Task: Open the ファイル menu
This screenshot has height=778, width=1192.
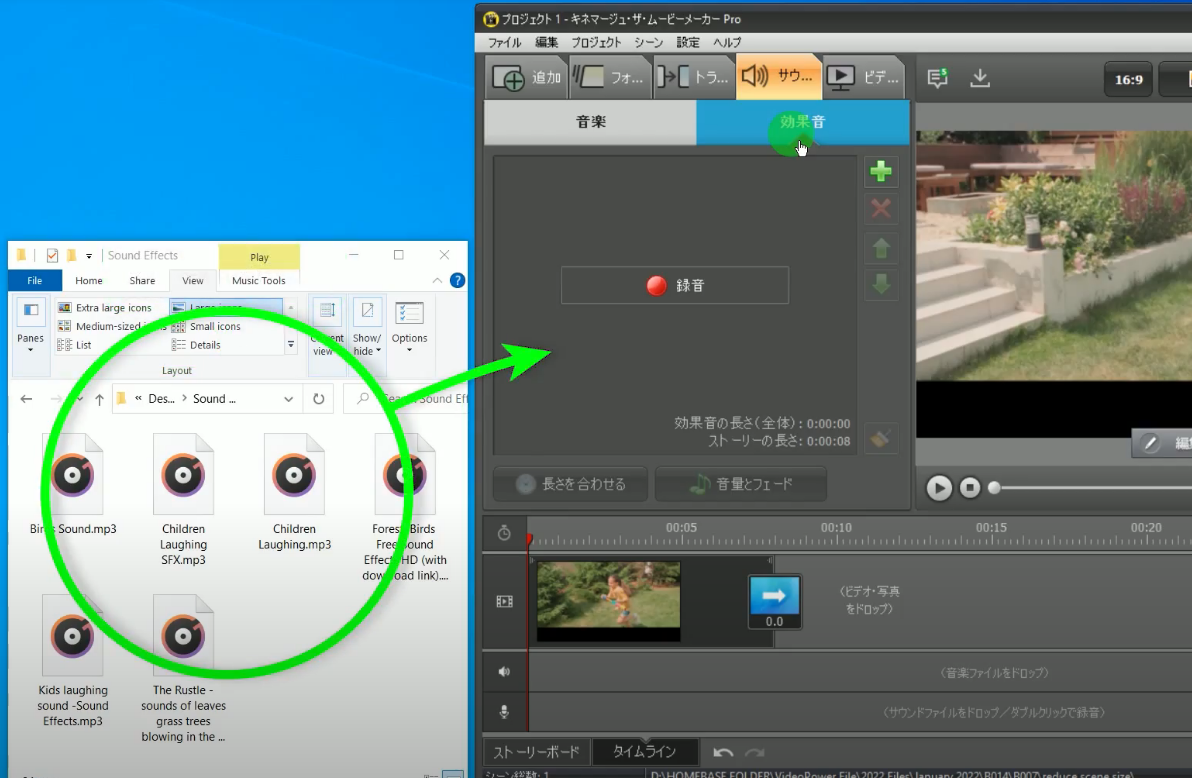Action: point(504,43)
